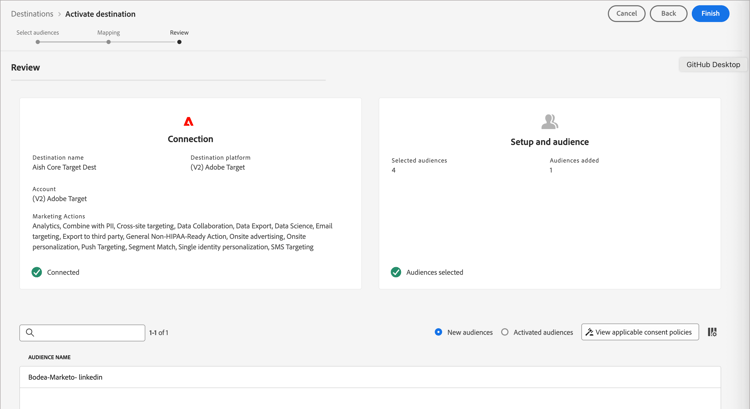Image resolution: width=750 pixels, height=409 pixels.
Task: Go to the Mapping step
Action: [109, 33]
